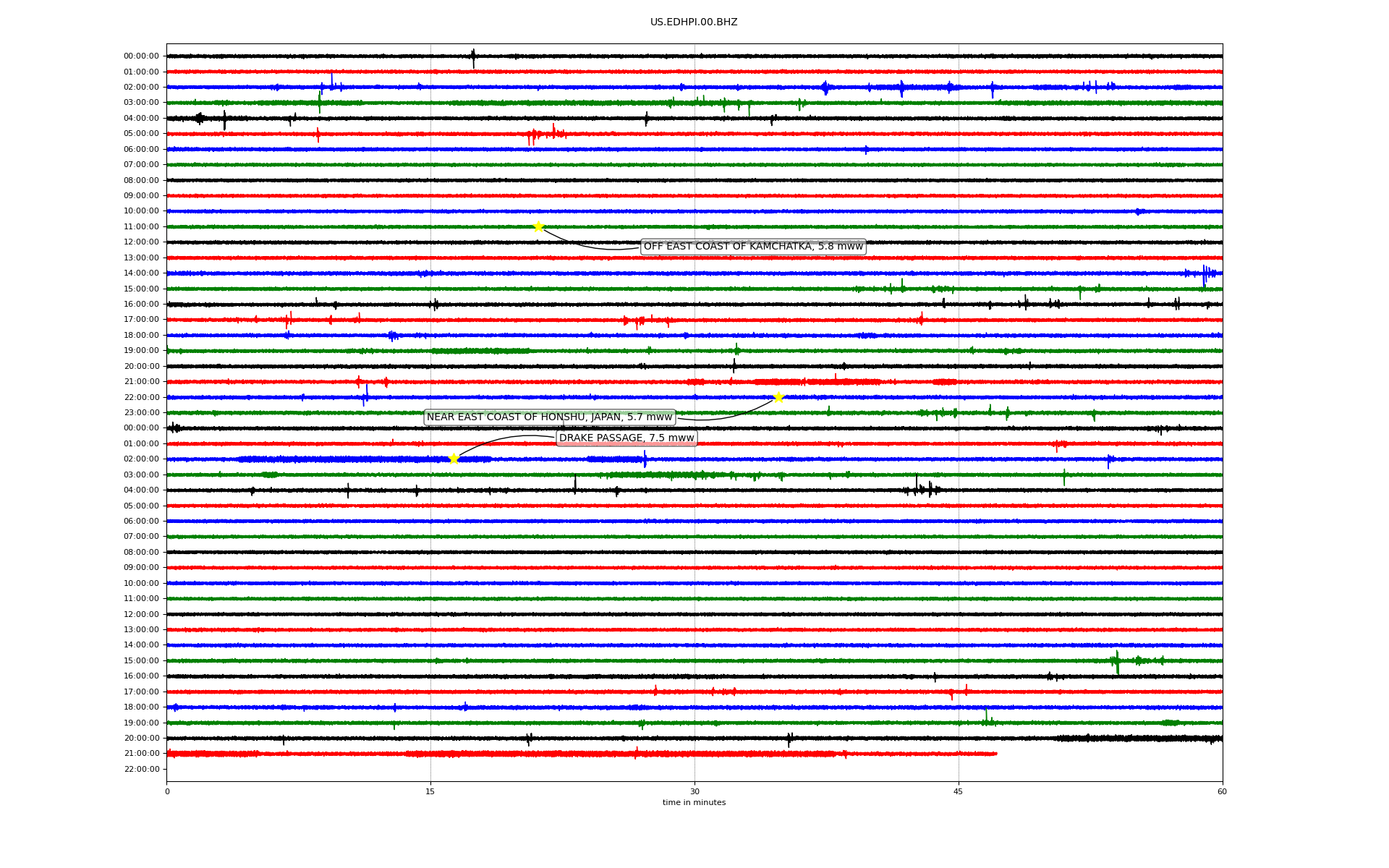This screenshot has height=868, width=1389.
Task: Click the x-axis tick label 60
Action: coord(1222,791)
